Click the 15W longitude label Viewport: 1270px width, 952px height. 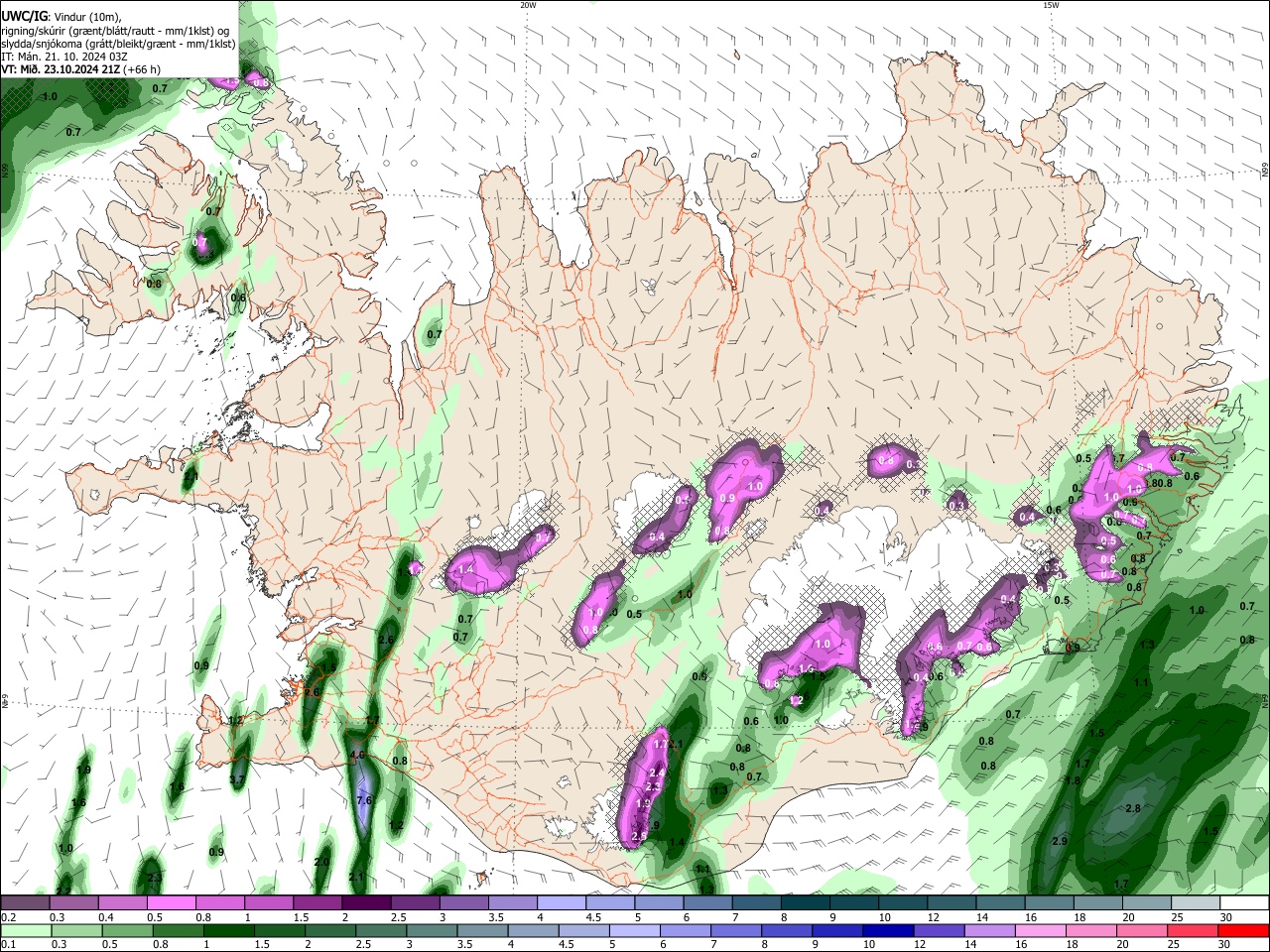click(1051, 5)
